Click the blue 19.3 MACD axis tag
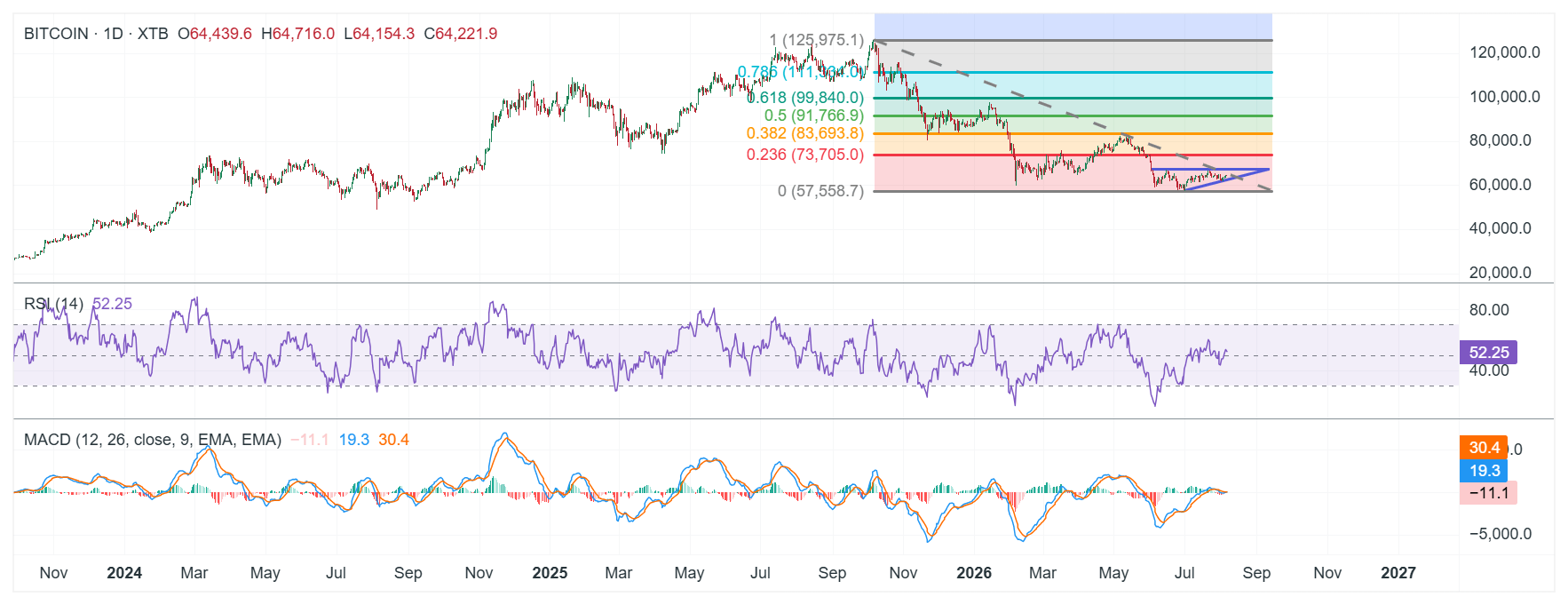1568x605 pixels. [1484, 471]
